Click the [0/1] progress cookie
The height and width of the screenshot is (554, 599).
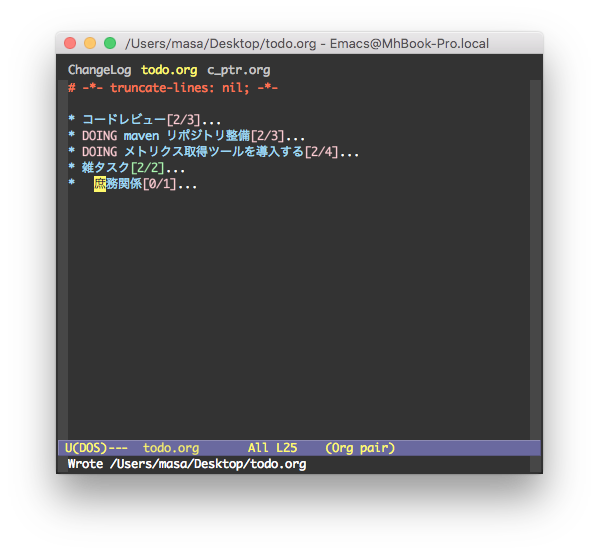(160, 184)
